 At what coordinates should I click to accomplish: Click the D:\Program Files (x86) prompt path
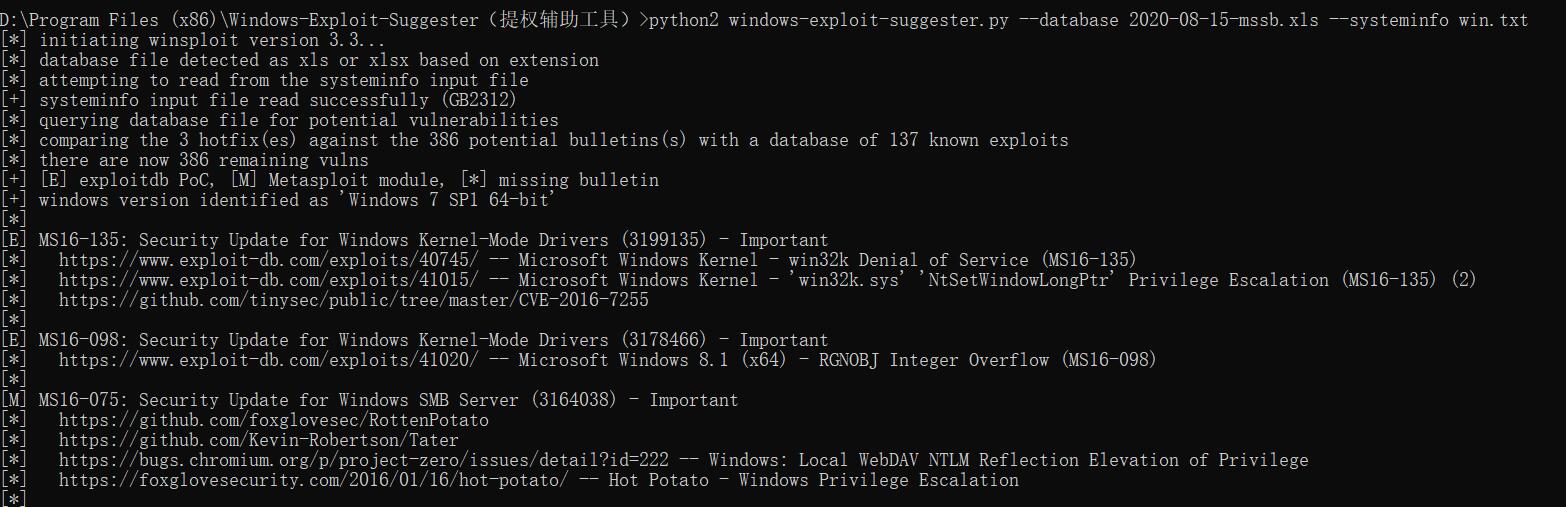(x=140, y=20)
